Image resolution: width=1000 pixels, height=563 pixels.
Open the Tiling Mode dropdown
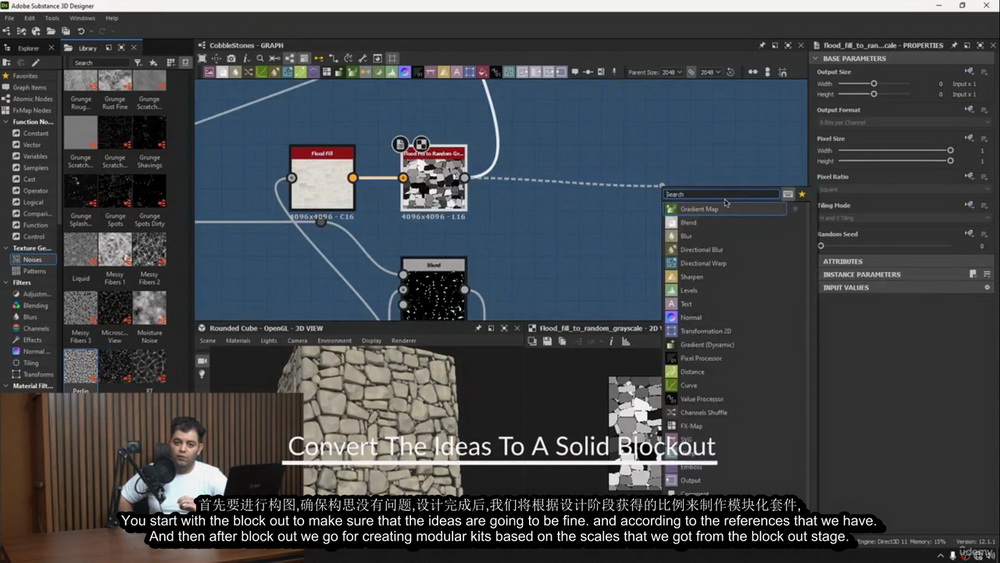[904, 218]
